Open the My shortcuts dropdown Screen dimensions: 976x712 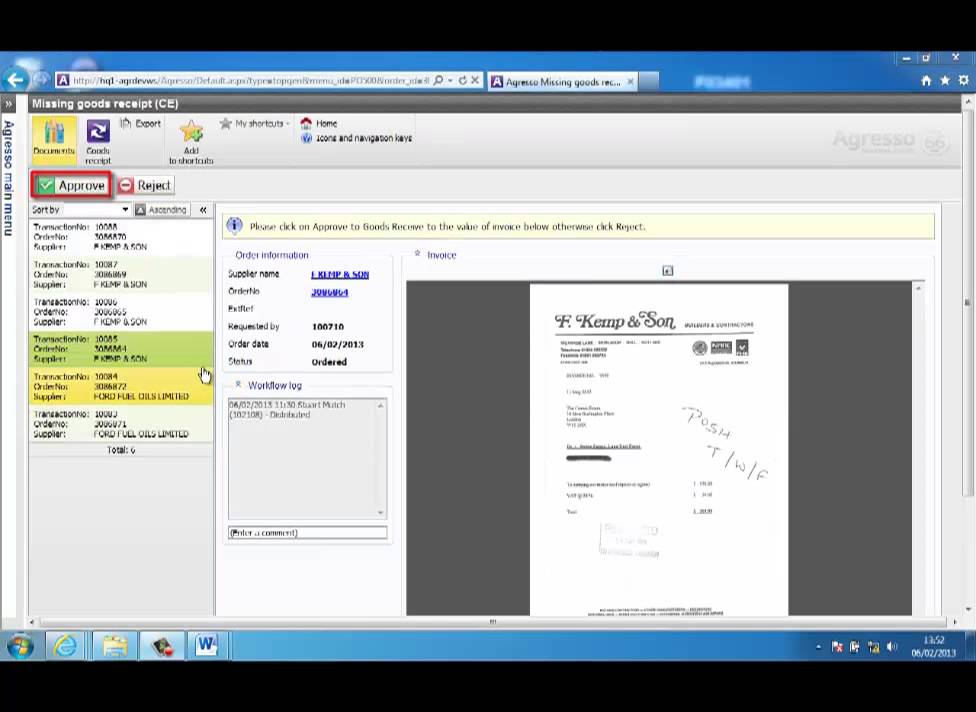pyautogui.click(x=255, y=123)
